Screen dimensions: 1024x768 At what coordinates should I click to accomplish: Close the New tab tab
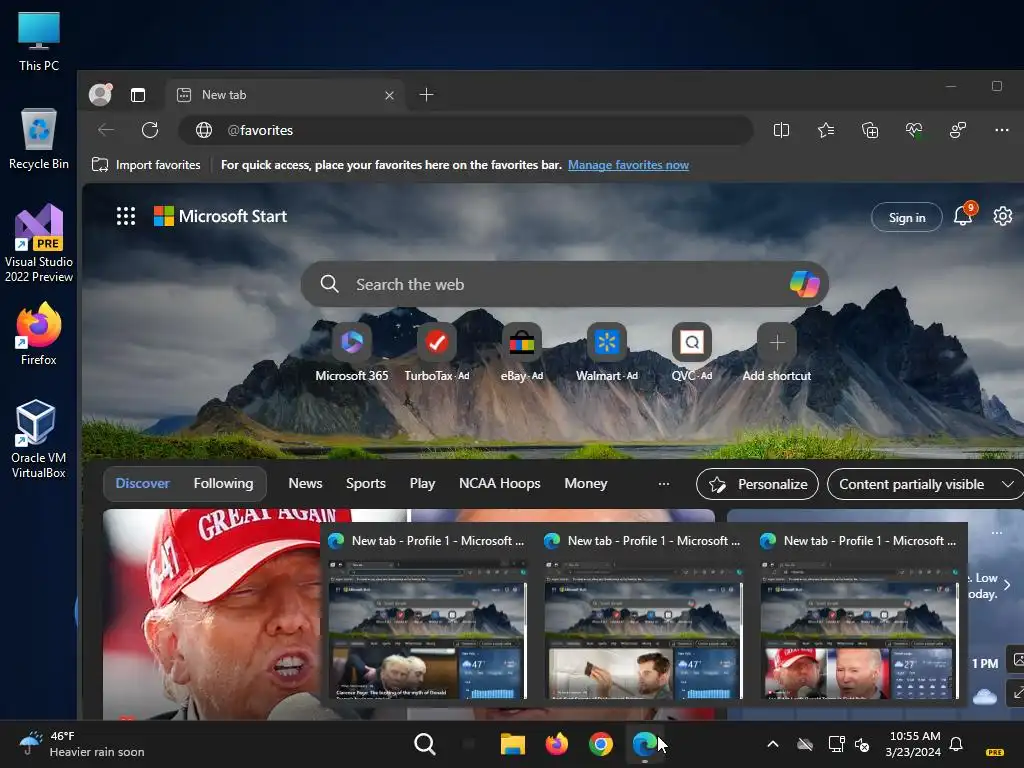389,95
